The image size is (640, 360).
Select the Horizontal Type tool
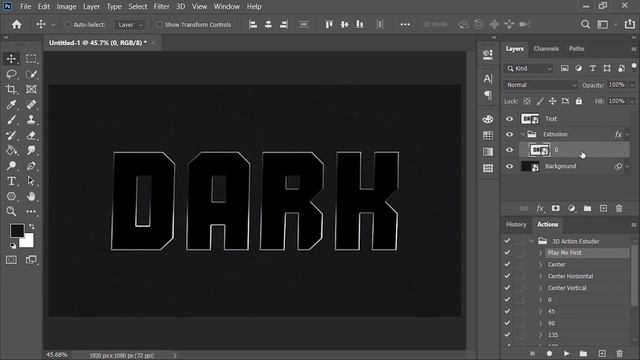click(x=11, y=181)
